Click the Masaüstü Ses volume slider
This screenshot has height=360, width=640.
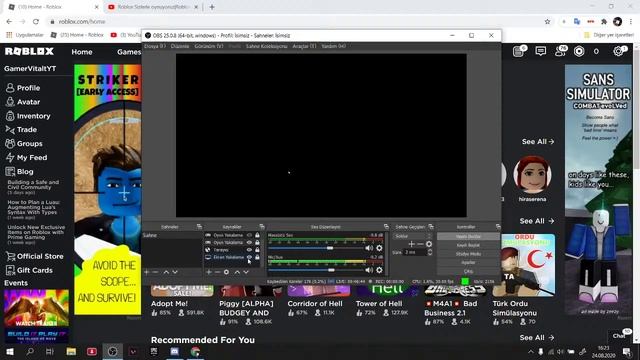click(x=316, y=248)
